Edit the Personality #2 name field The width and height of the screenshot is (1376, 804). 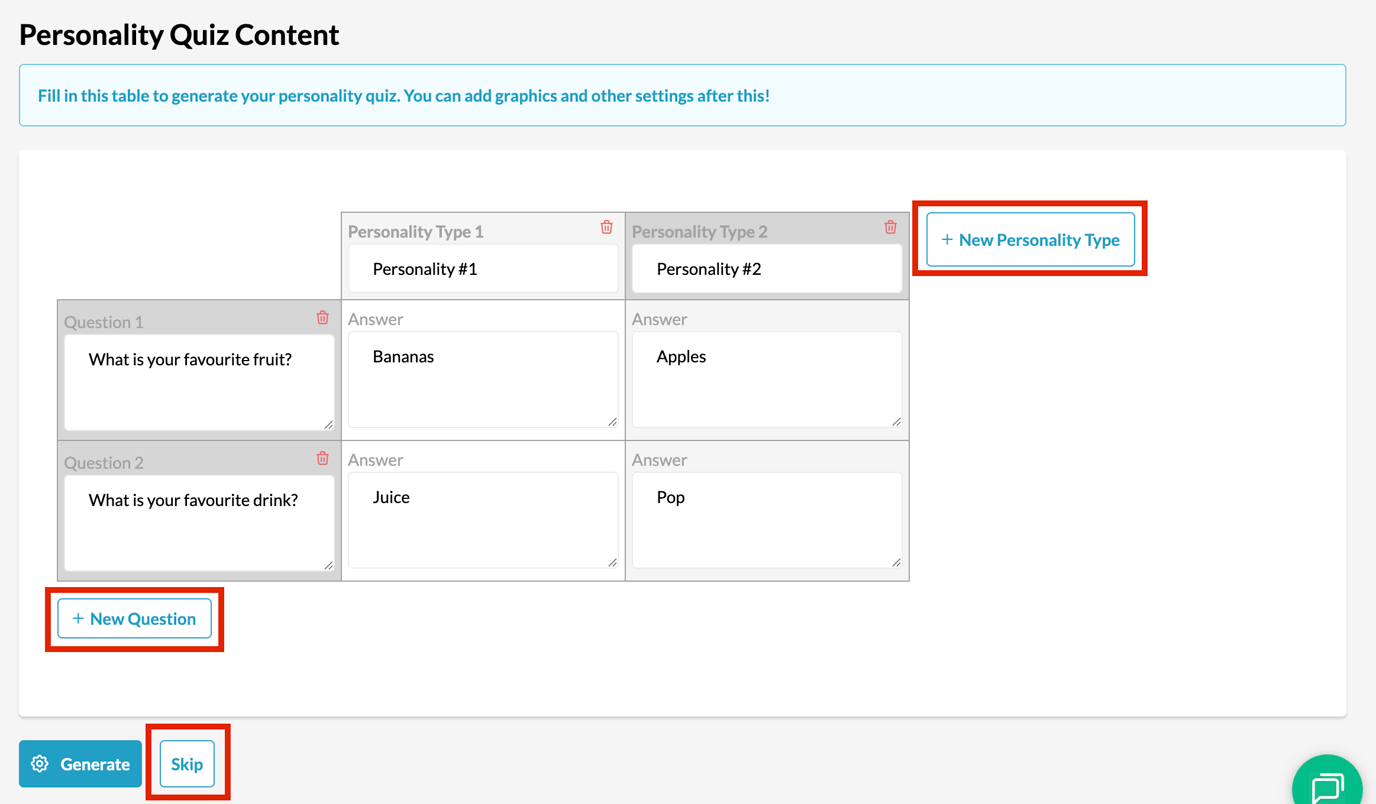tap(767, 268)
